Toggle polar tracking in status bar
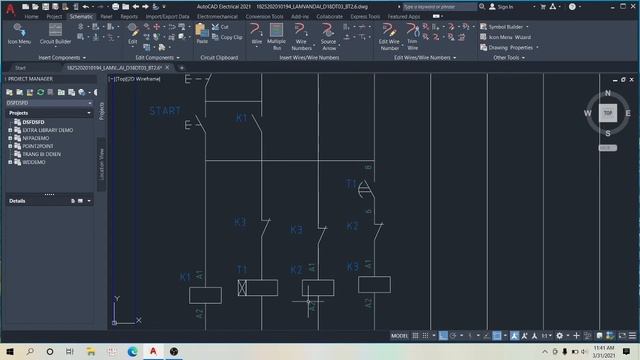Screen dimensions: 640x360 [453, 336]
